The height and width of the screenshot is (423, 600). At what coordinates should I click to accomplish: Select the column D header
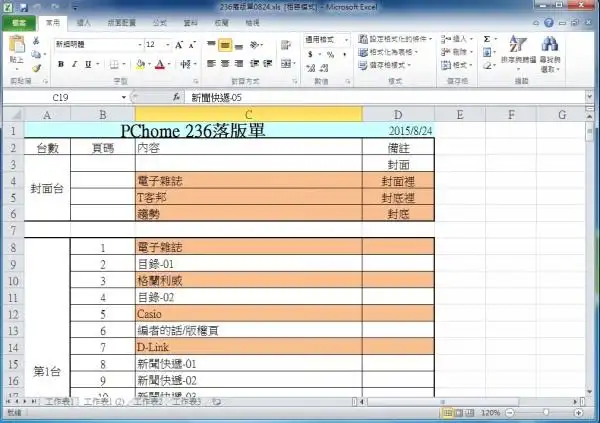click(398, 114)
